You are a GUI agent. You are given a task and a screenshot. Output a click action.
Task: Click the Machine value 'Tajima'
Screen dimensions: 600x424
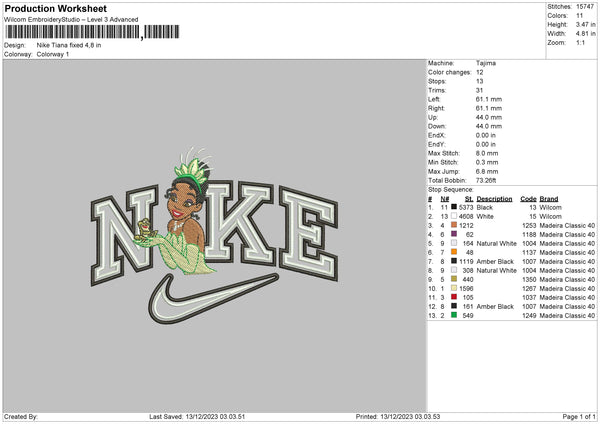(x=486, y=63)
